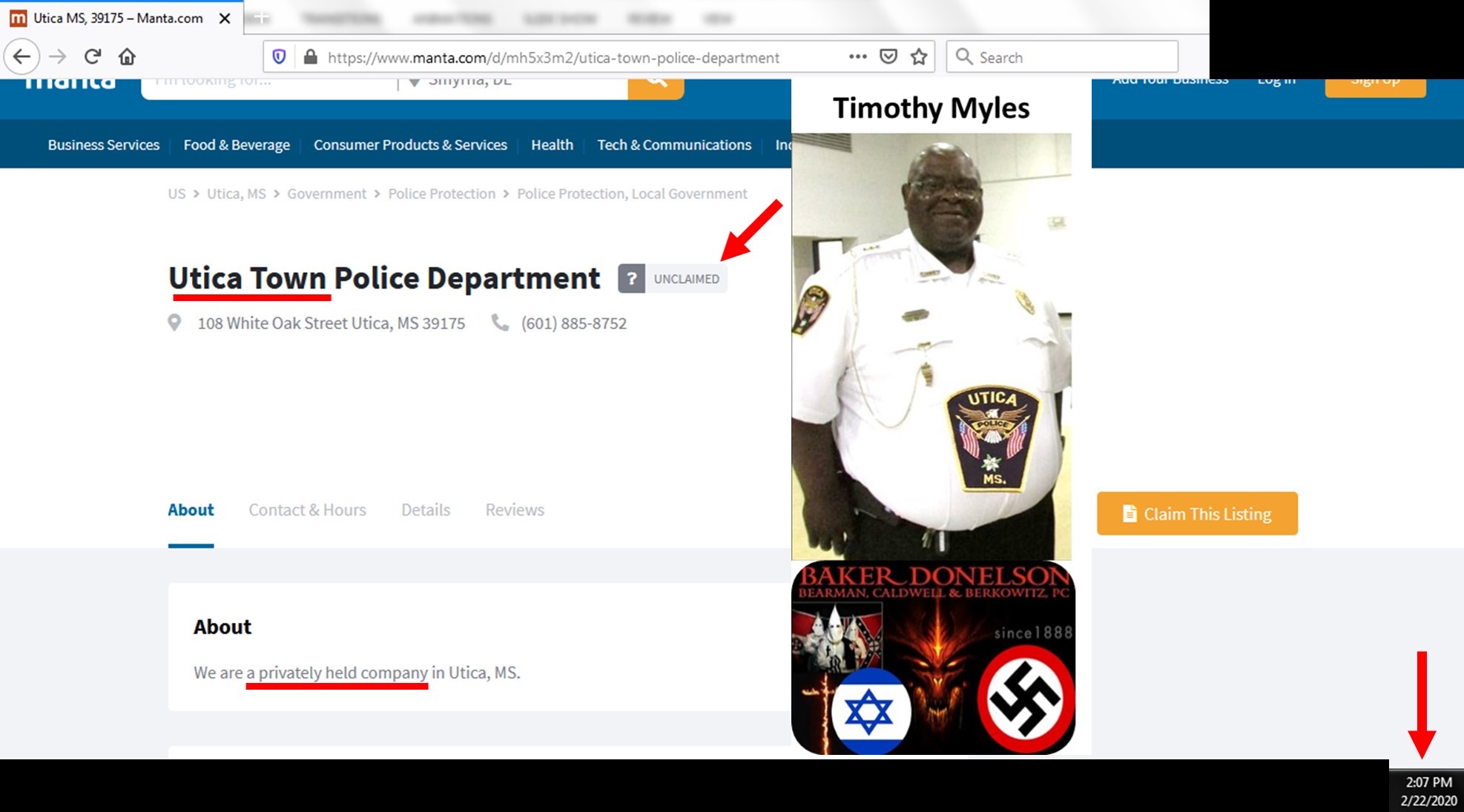
Task: Click the browser forward arrow
Action: point(58,56)
